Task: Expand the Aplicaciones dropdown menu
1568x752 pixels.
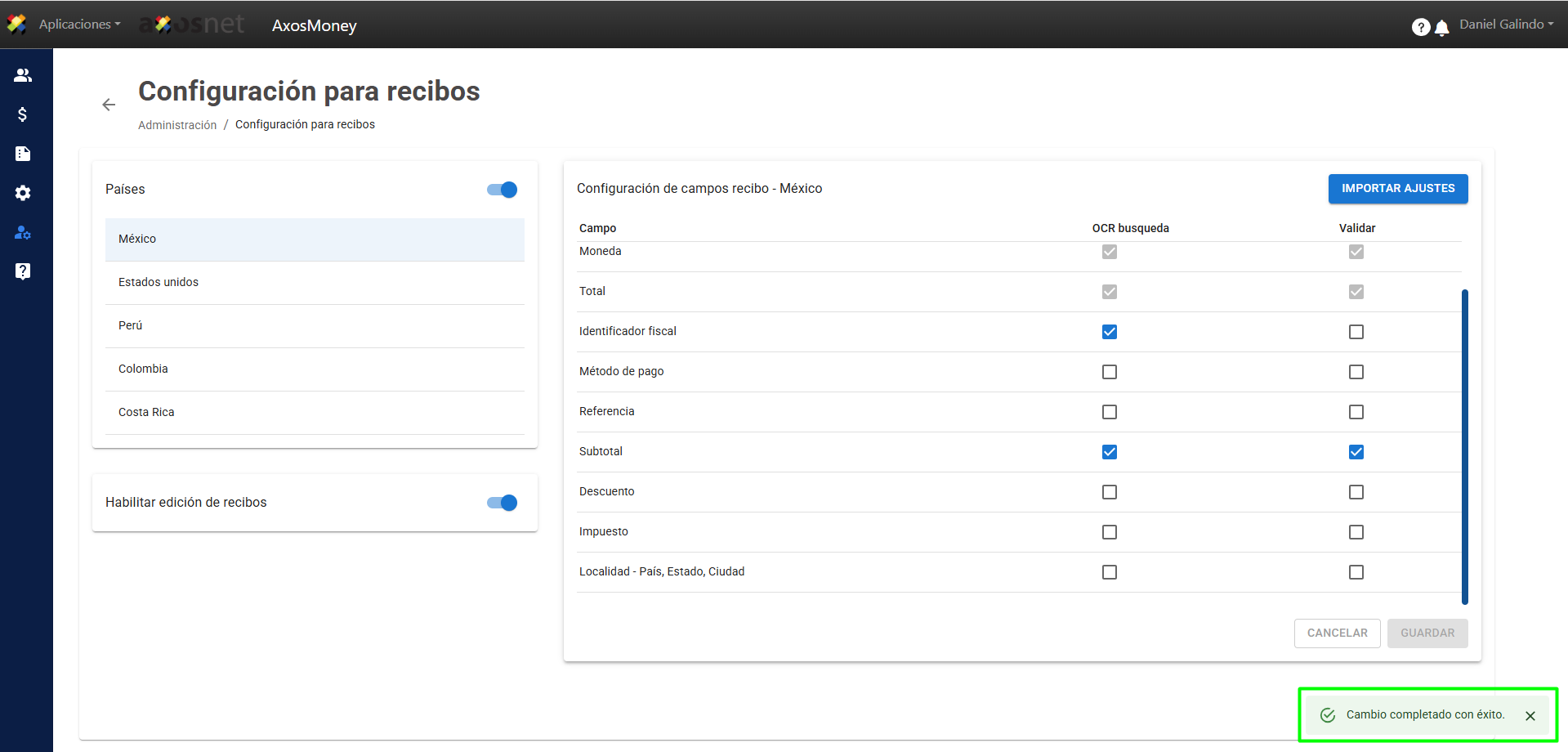Action: tap(79, 25)
